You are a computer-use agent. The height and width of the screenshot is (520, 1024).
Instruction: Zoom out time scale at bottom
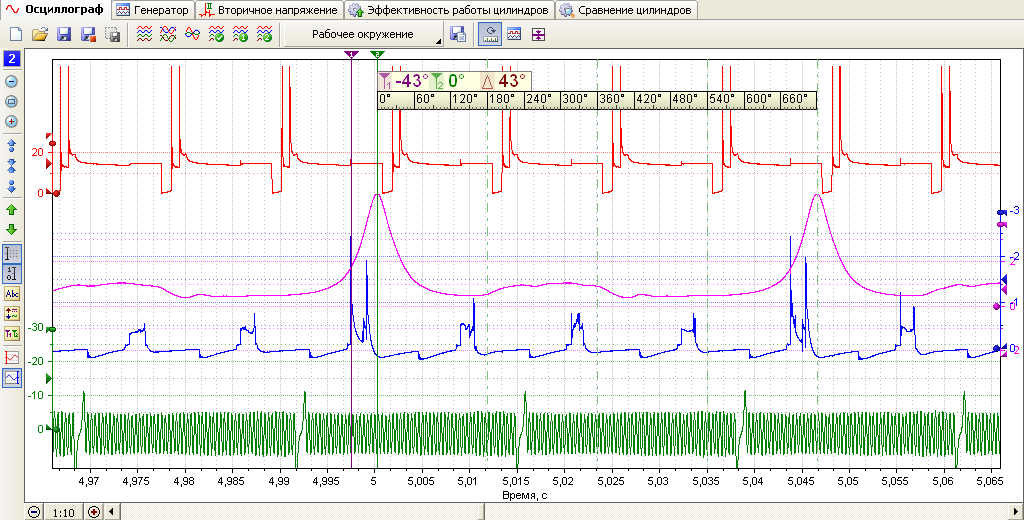(x=34, y=512)
